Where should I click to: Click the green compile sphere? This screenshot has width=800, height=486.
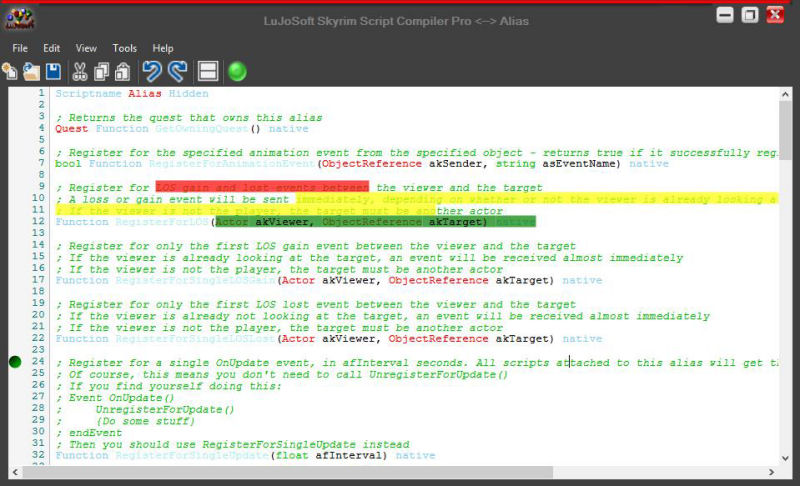[x=237, y=71]
